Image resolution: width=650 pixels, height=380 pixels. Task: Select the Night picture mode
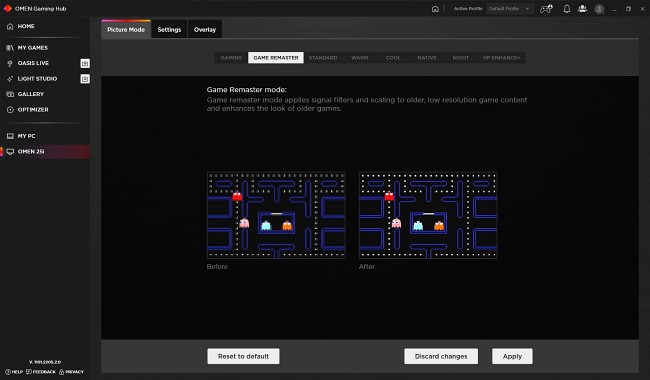click(x=461, y=58)
